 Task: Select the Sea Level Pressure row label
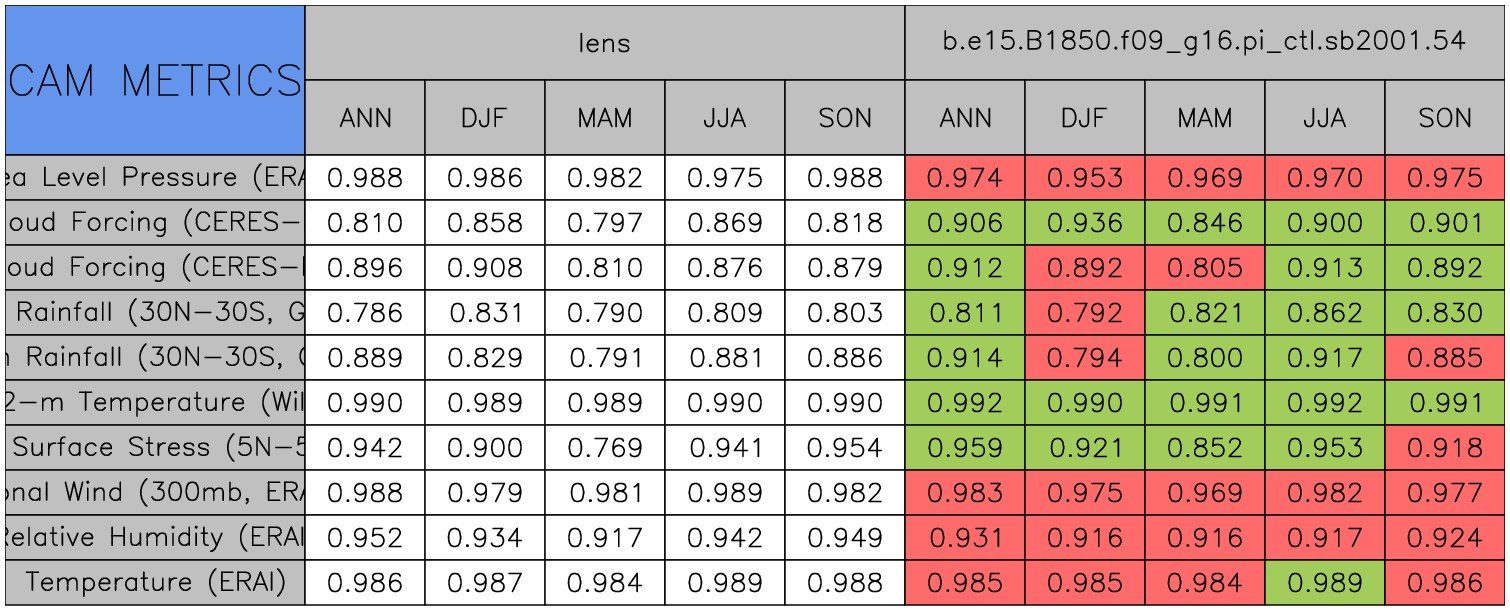click(155, 178)
